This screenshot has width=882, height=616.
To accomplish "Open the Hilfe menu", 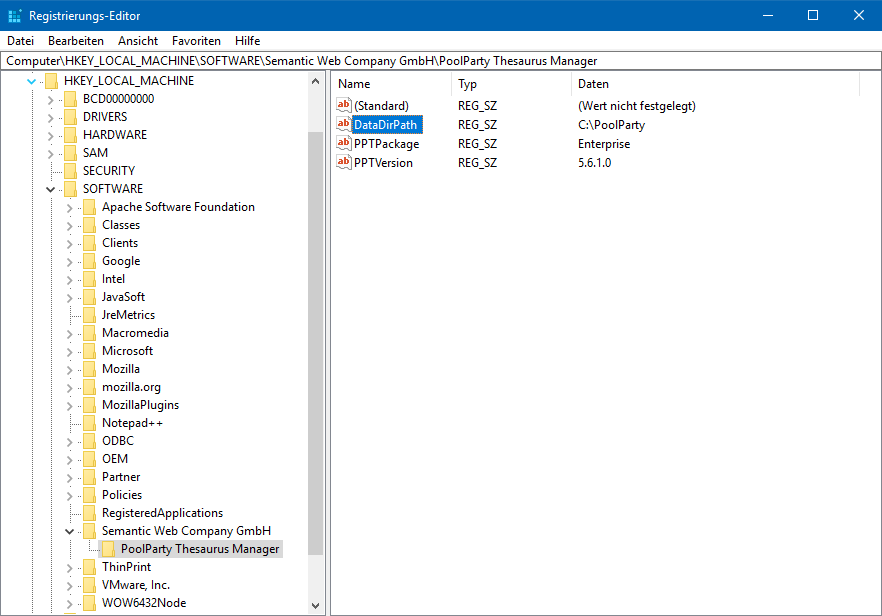I will click(x=248, y=41).
